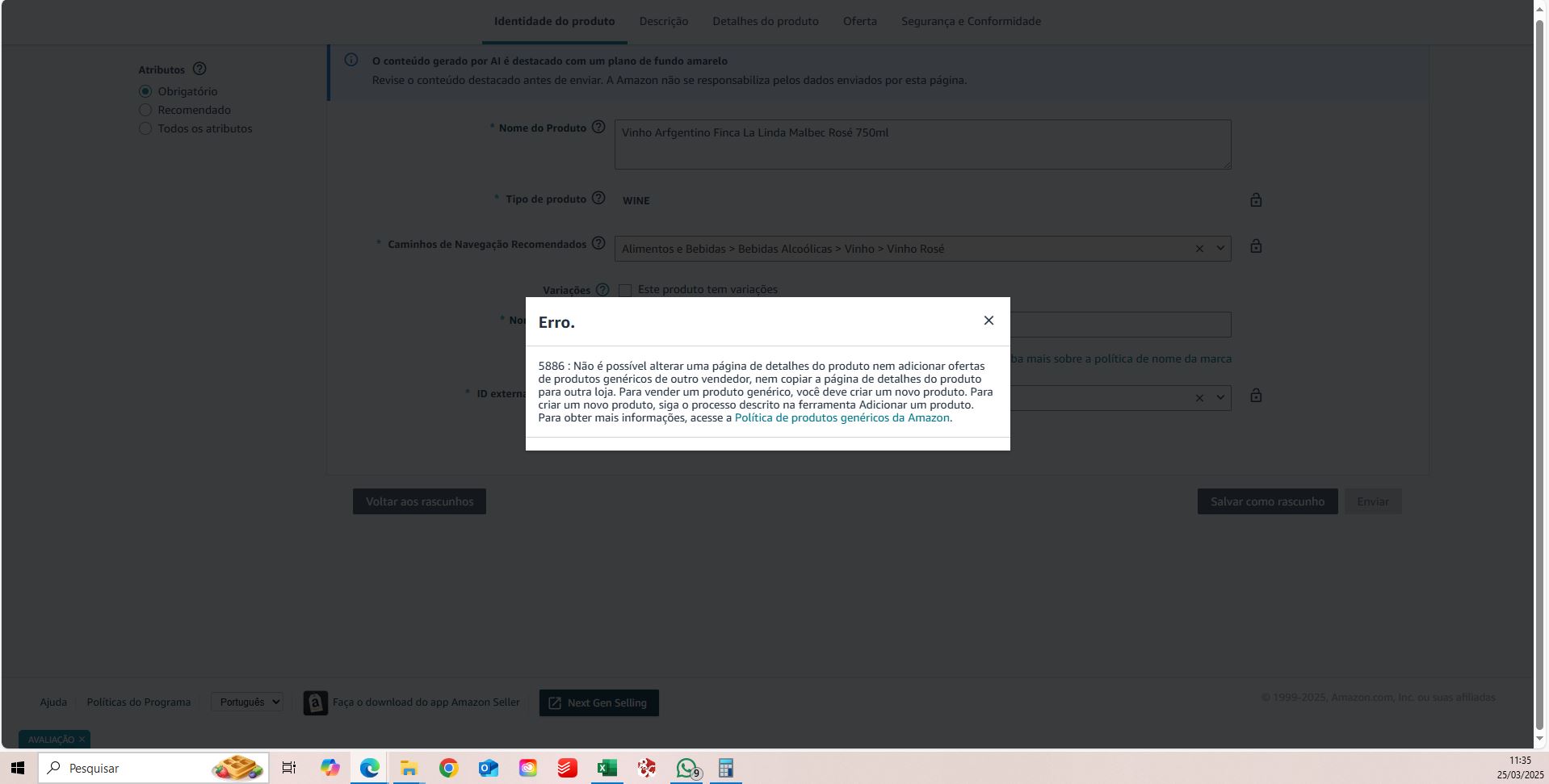
Task: Clear the ID externo type selection
Action: [x=1199, y=398]
